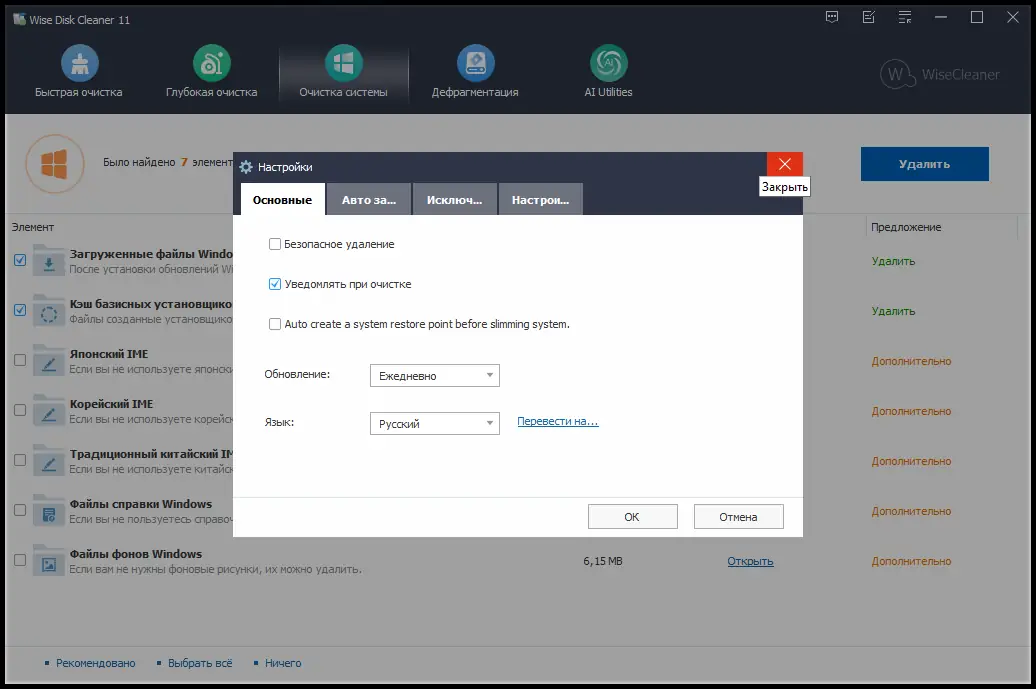
Task: Click the folder icon for Файлы фонов Windows
Action: [49, 561]
